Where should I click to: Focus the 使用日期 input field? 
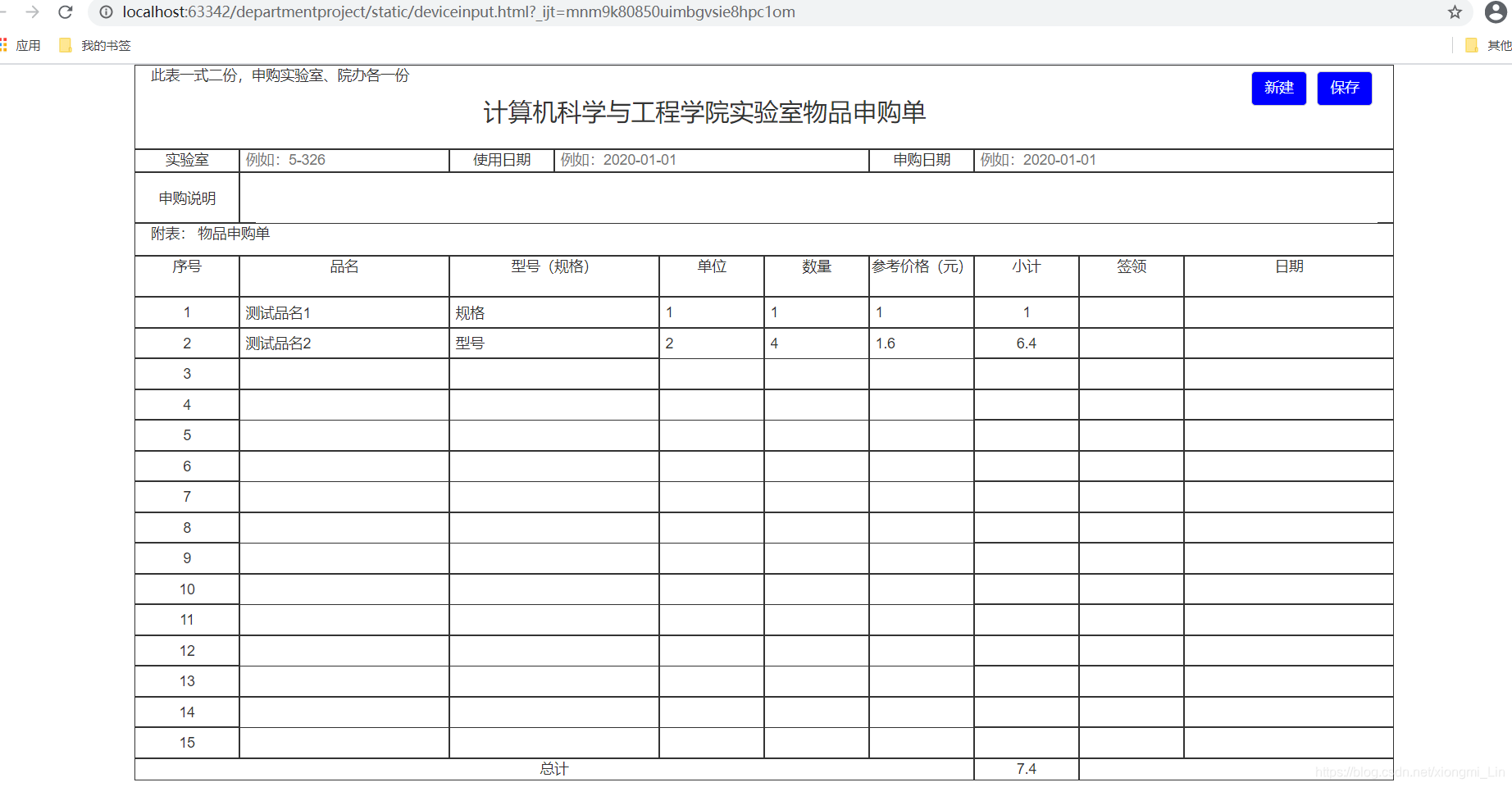[x=712, y=160]
